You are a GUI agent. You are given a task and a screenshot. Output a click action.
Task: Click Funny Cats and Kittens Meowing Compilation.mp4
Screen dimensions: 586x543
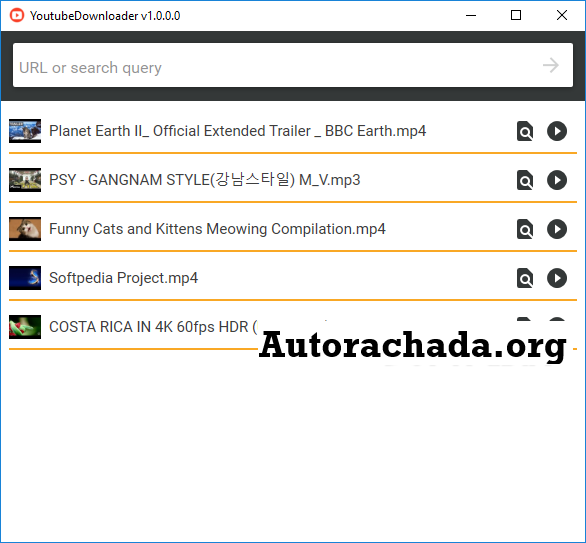click(217, 229)
